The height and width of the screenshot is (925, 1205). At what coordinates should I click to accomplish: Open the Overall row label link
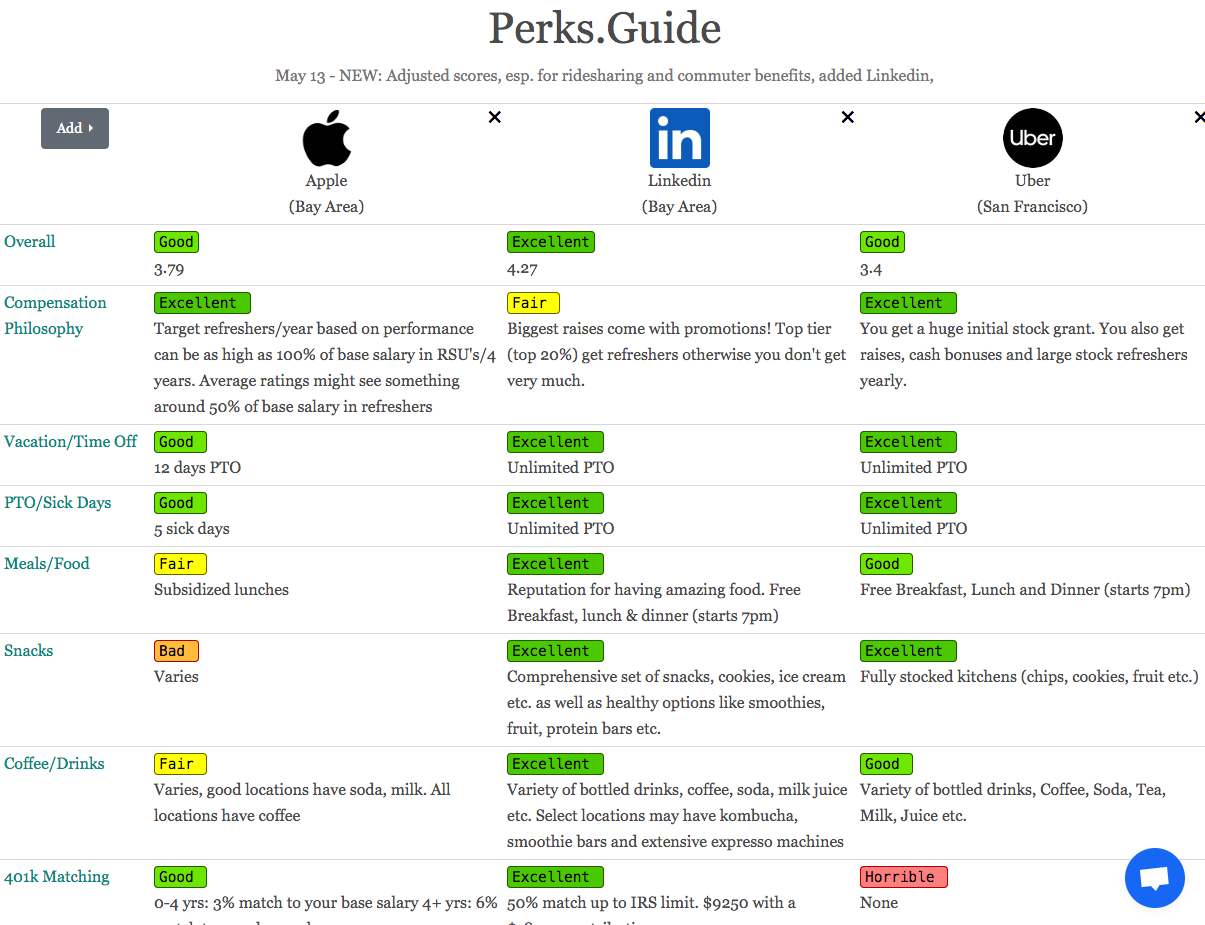[x=29, y=241]
